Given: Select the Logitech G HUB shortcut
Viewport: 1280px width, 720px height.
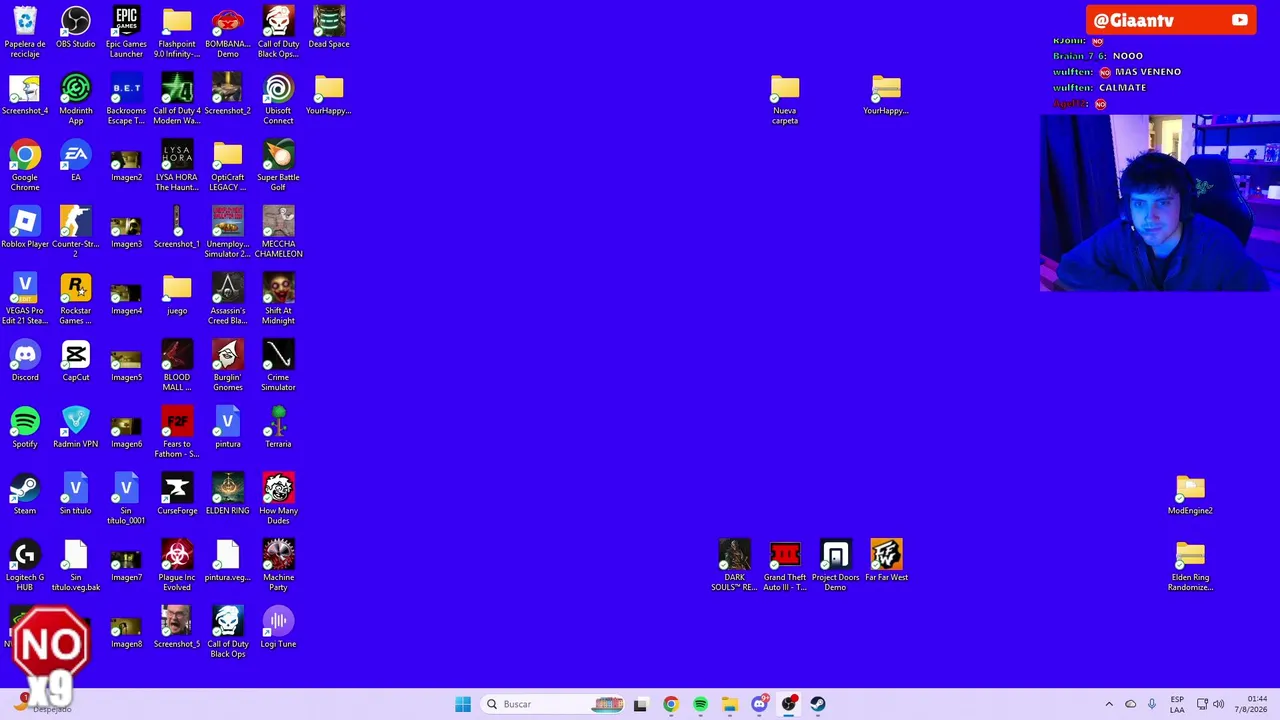Looking at the screenshot, I should 25,566.
